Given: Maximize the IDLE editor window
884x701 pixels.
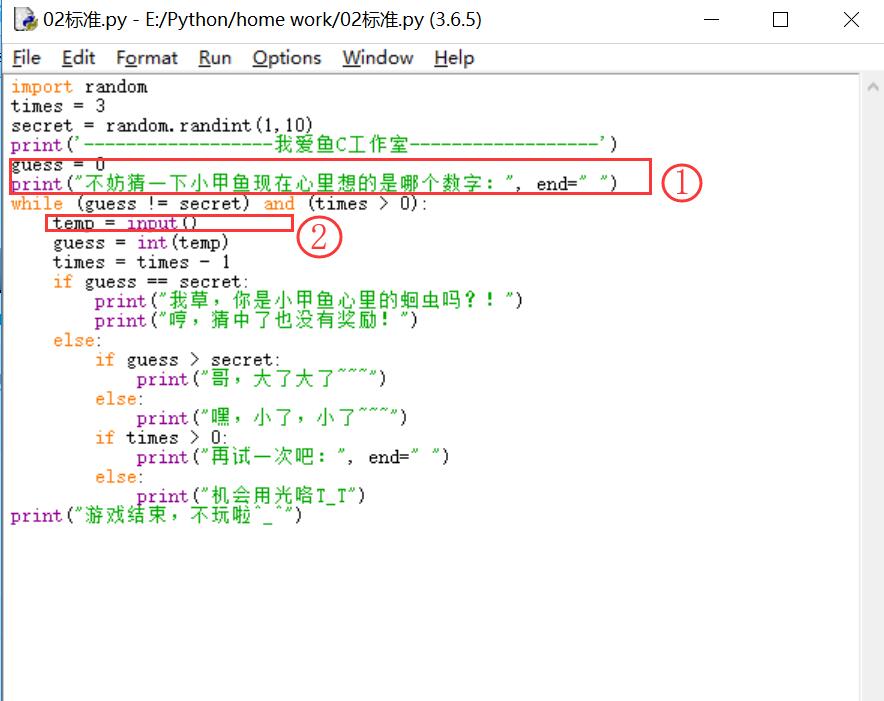Looking at the screenshot, I should tap(781, 20).
